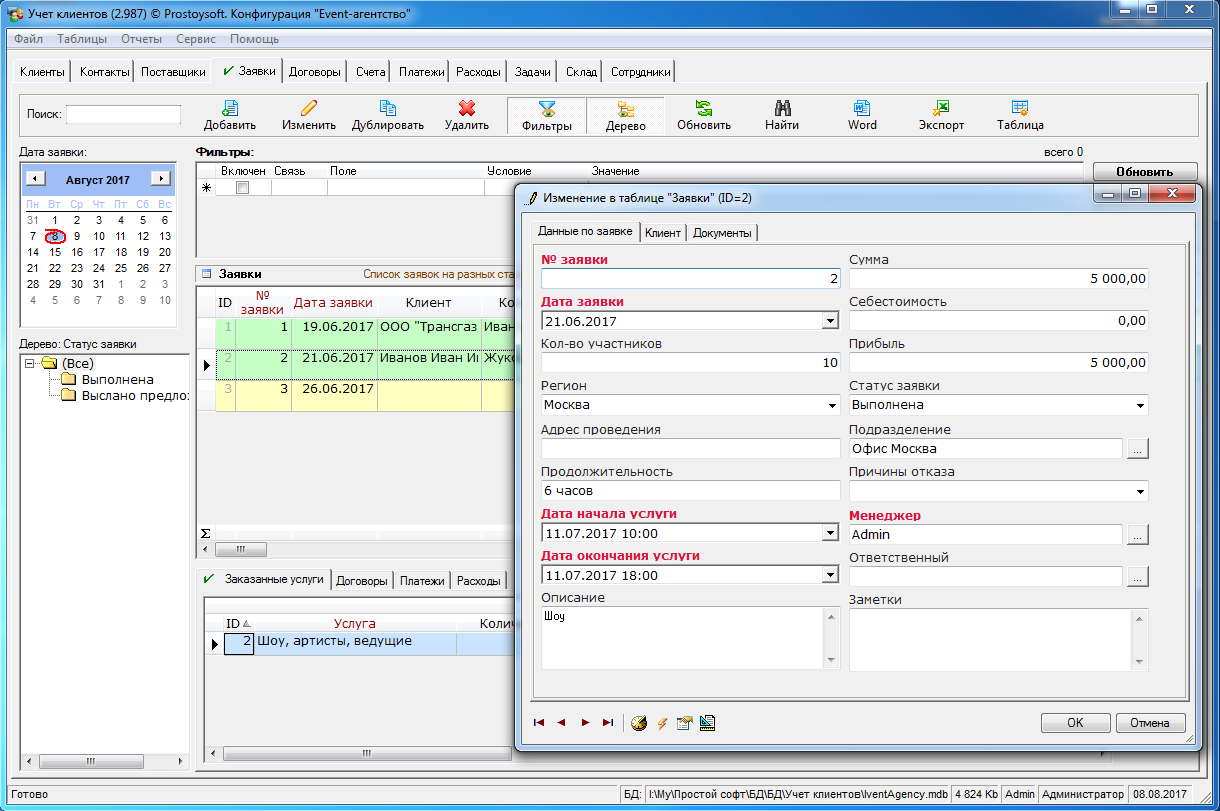Click the red Удалить delete icon
The height and width of the screenshot is (811, 1220).
[466, 109]
